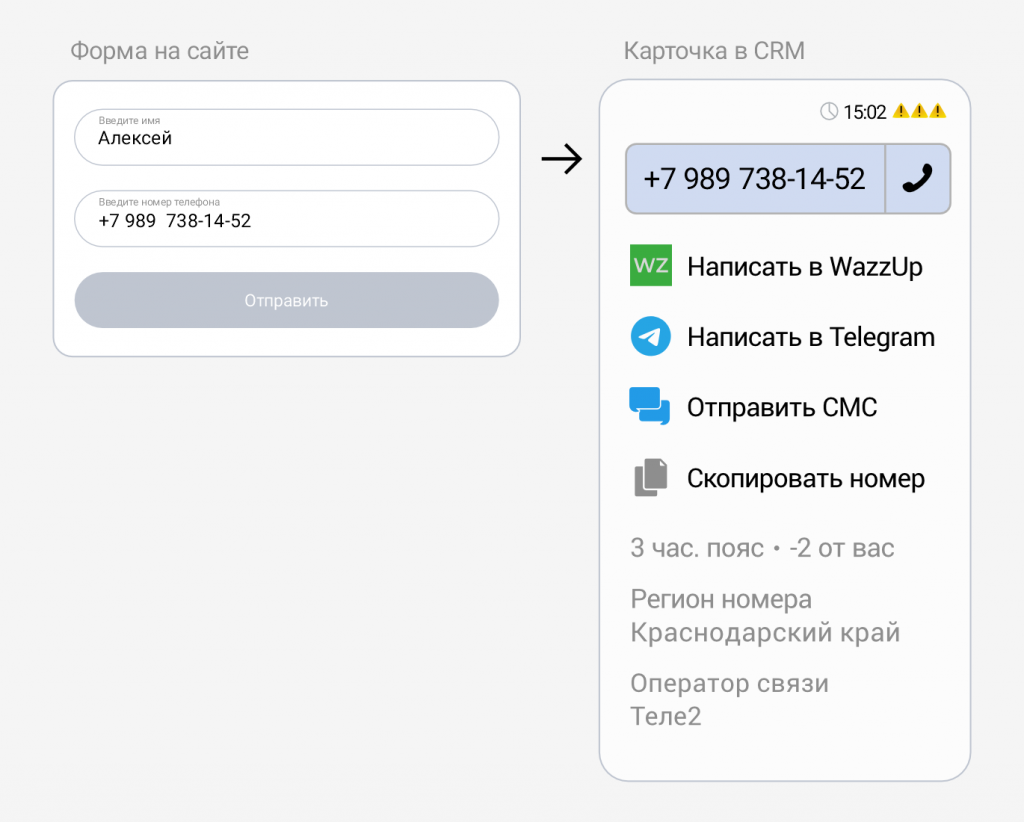1024x822 pixels.
Task: Choose Написать в Telegram option
Action: tap(810, 338)
